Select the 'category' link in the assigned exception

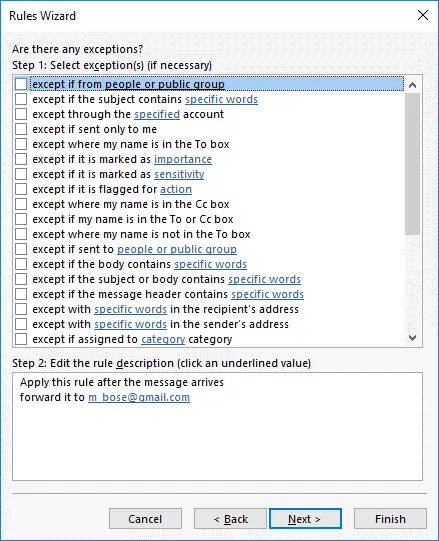pos(163,340)
